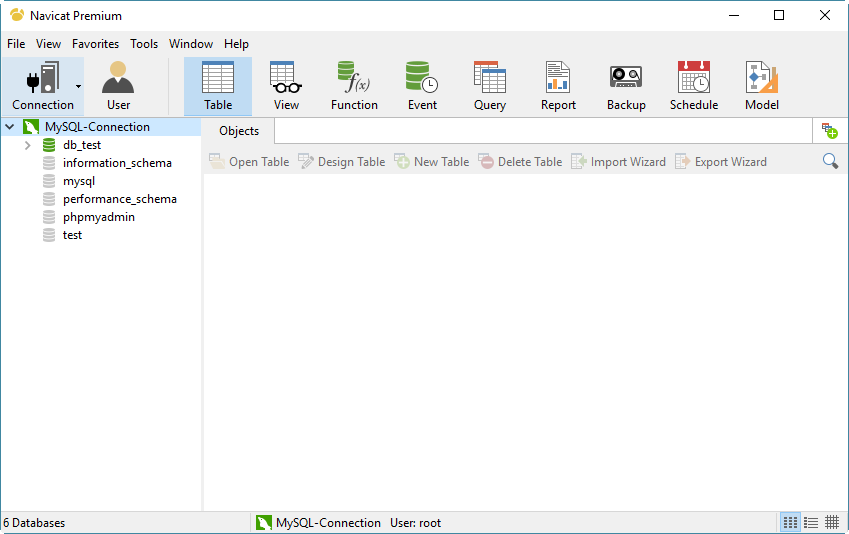Click the MySQL-Connection status bar entry
The height and width of the screenshot is (534, 849).
click(320, 523)
